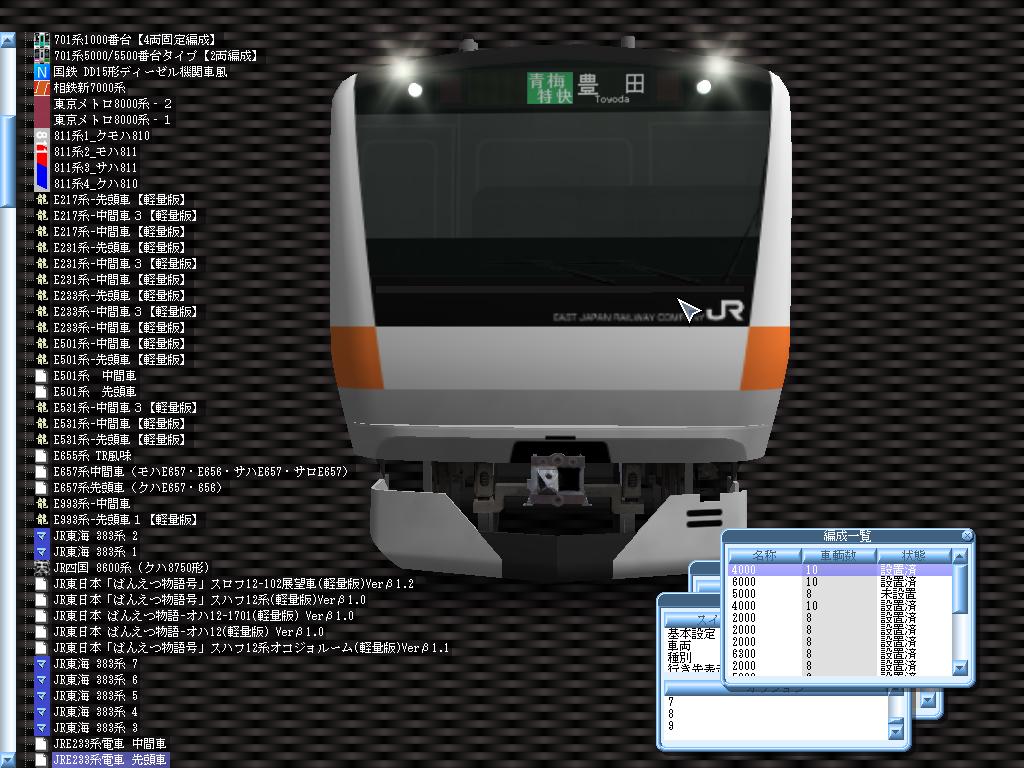
Task: Select JR東海 383系 1 in the list
Action: [95, 552]
